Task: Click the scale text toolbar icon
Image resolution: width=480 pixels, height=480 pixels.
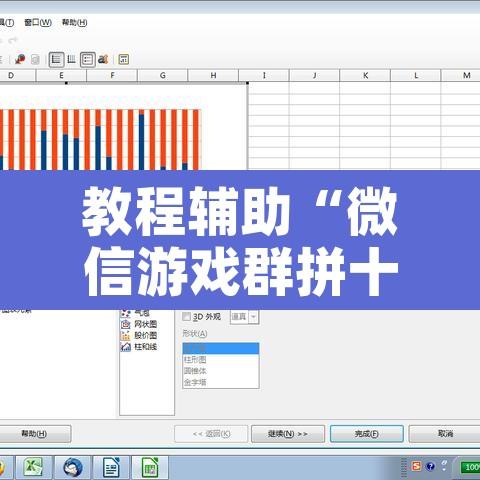Action: coord(103,59)
